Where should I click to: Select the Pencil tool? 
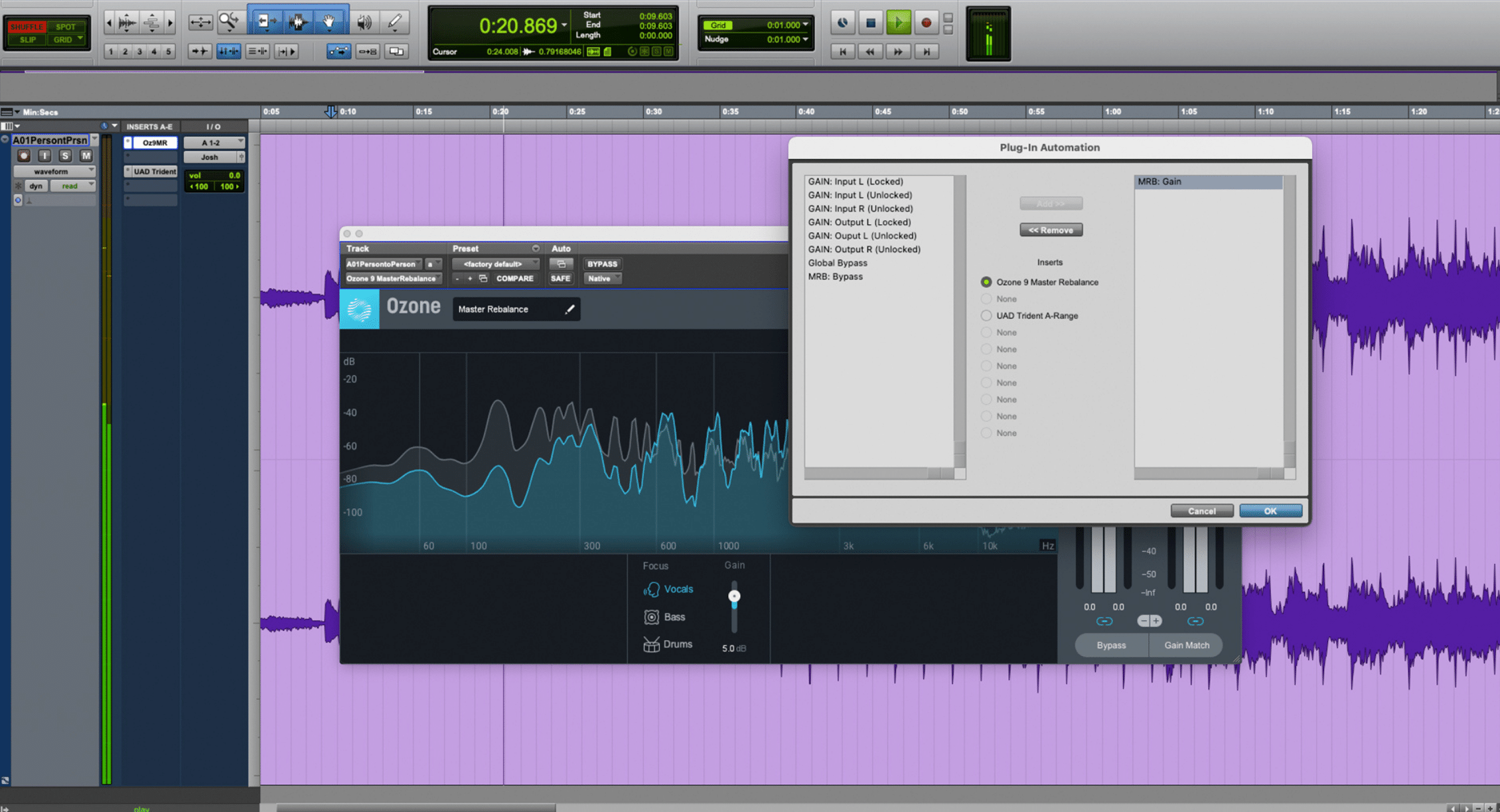point(395,23)
